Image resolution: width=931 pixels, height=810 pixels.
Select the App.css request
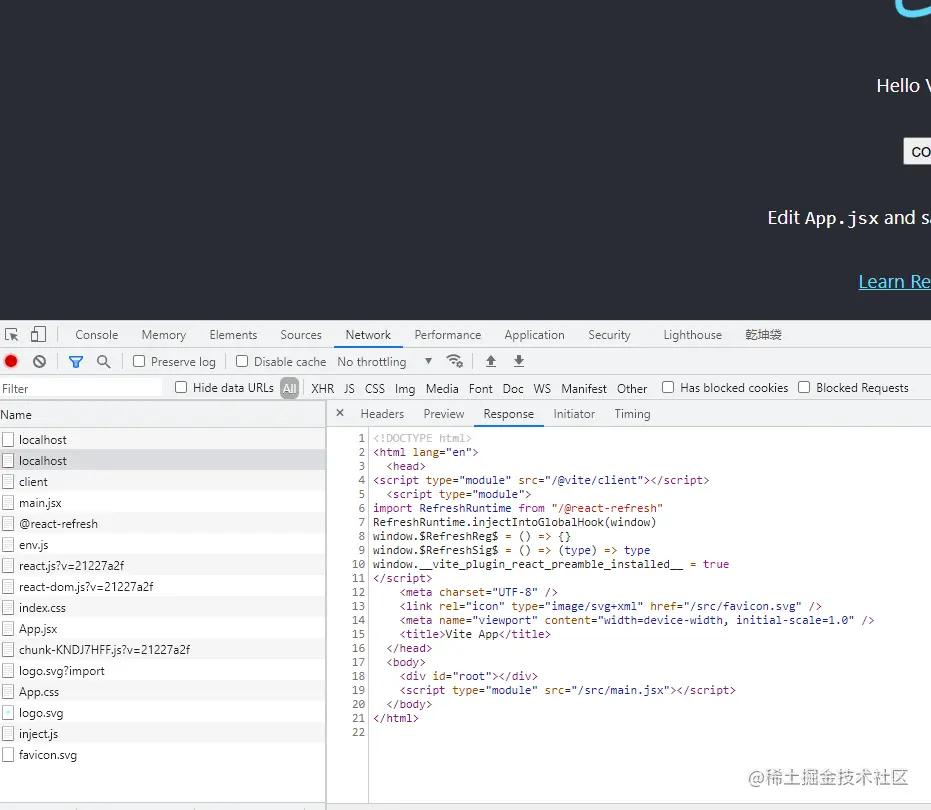pyautogui.click(x=163, y=692)
